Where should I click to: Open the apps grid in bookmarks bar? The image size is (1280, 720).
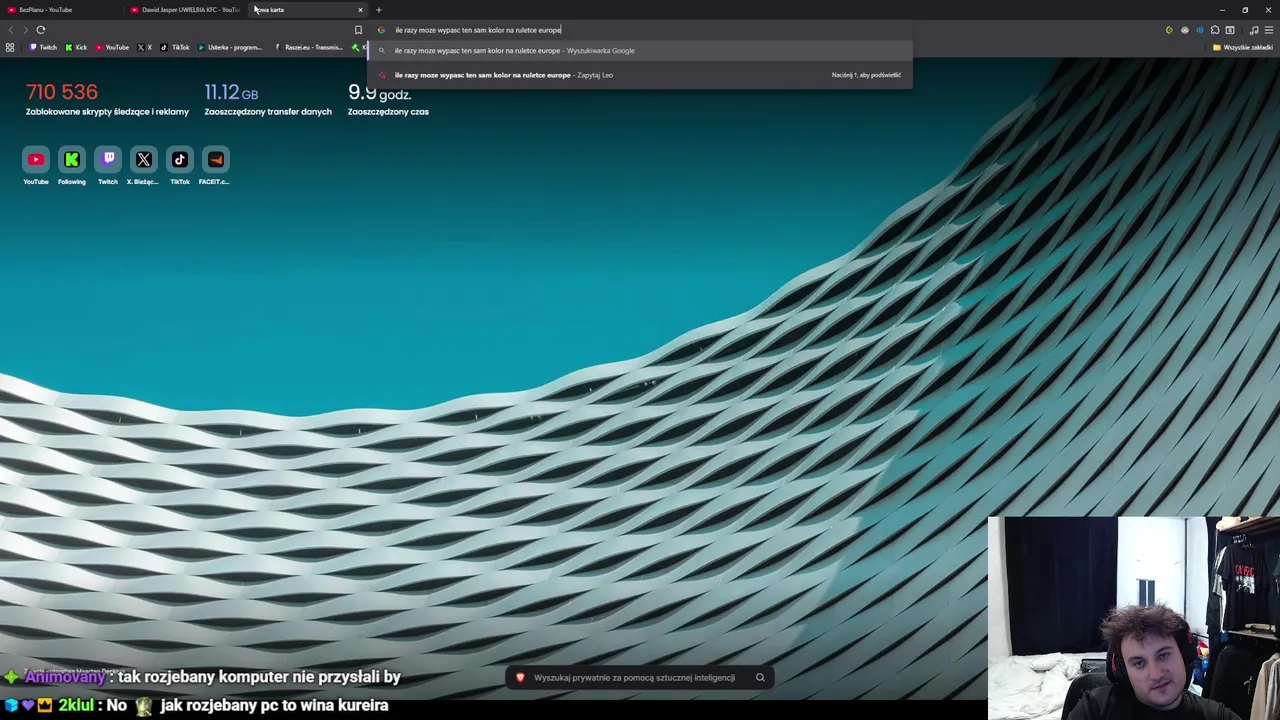[x=10, y=47]
